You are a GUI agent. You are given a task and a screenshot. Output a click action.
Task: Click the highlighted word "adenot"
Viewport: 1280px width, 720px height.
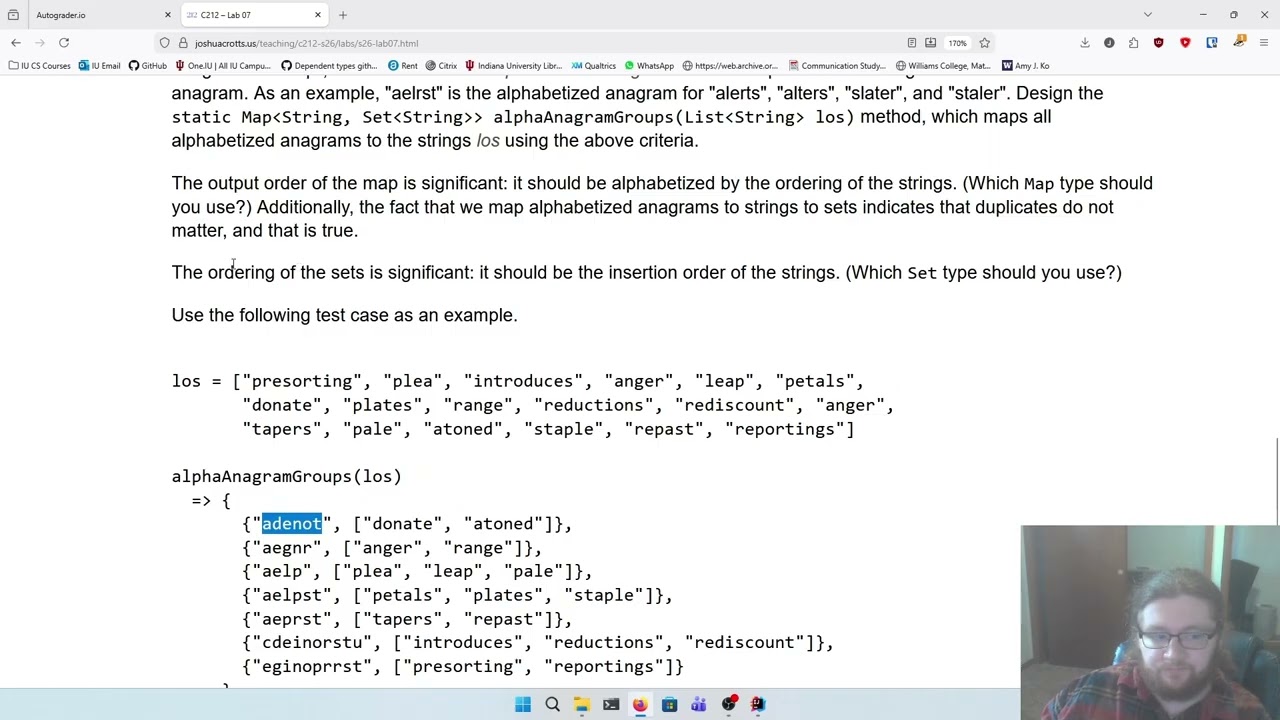click(292, 524)
